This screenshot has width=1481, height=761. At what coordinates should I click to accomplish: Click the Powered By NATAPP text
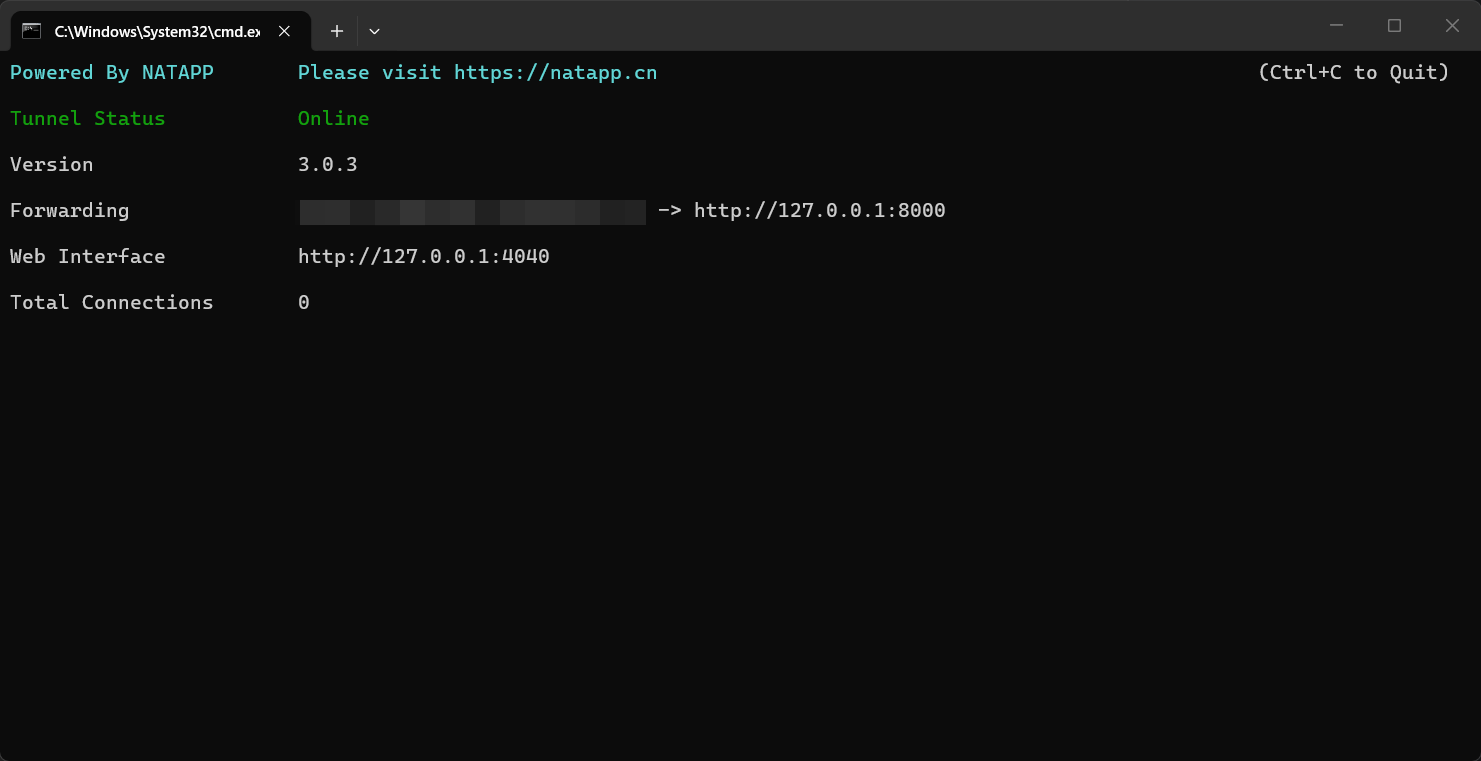point(112,73)
